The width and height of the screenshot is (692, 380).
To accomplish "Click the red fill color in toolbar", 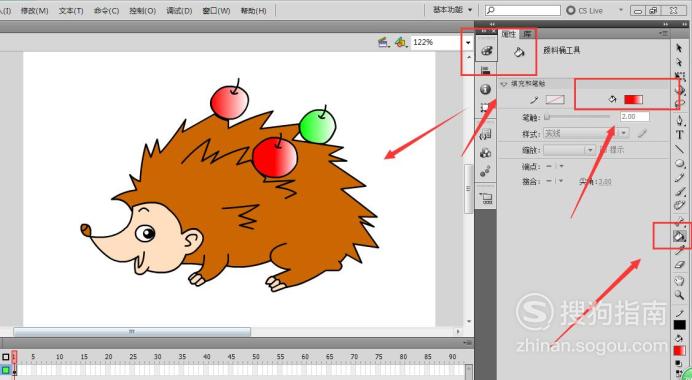I will [x=680, y=351].
